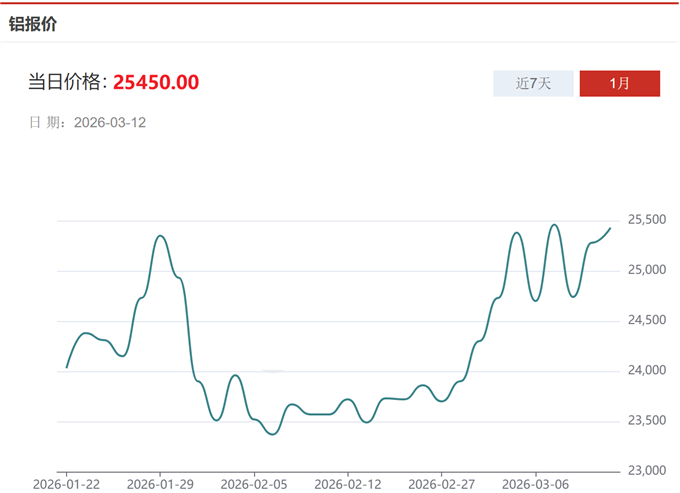Click the 25,500 y-axis label
Viewport: 680px width, 493px height.
(x=646, y=220)
